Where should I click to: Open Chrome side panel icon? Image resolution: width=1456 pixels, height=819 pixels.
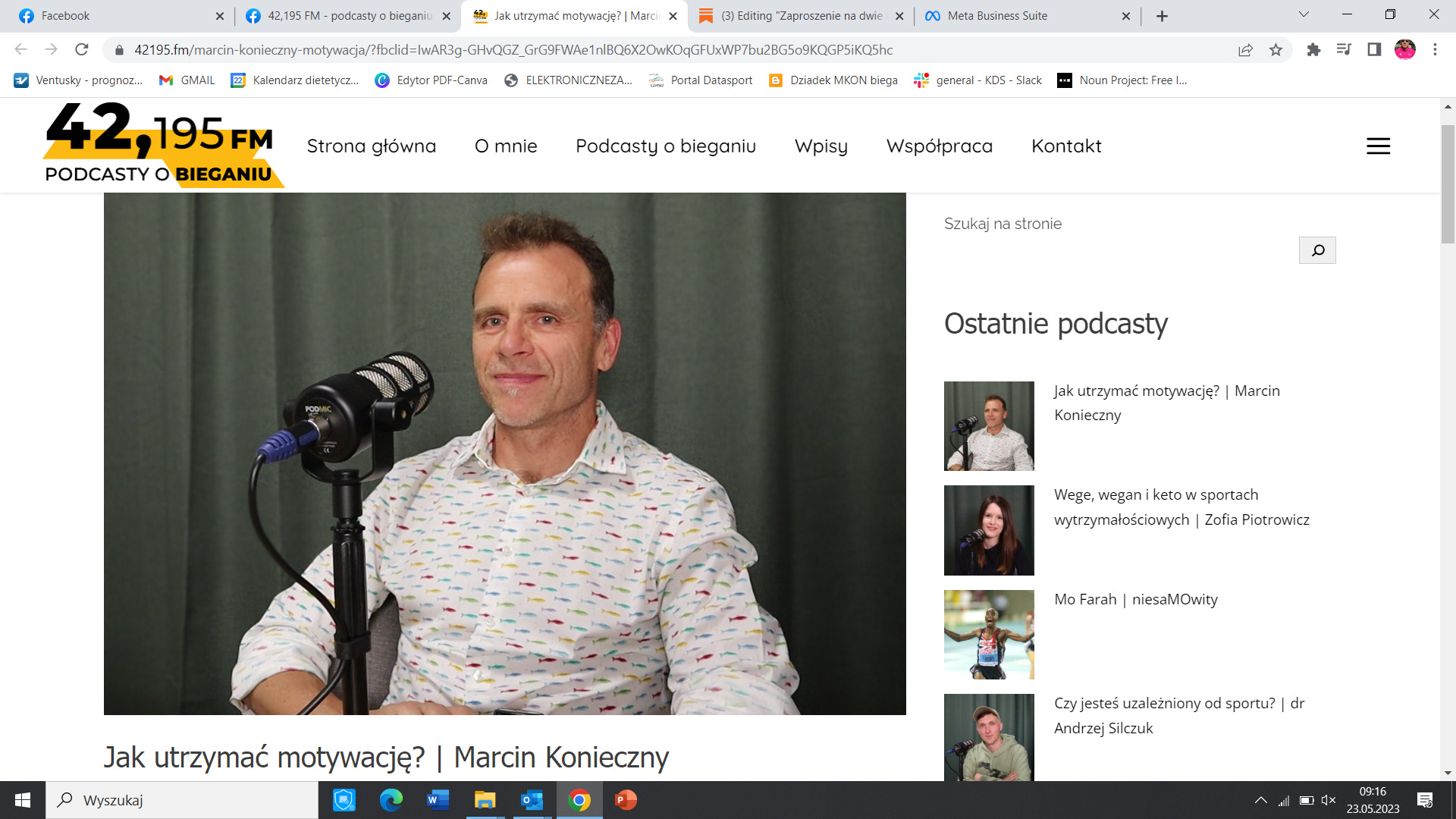click(1373, 50)
